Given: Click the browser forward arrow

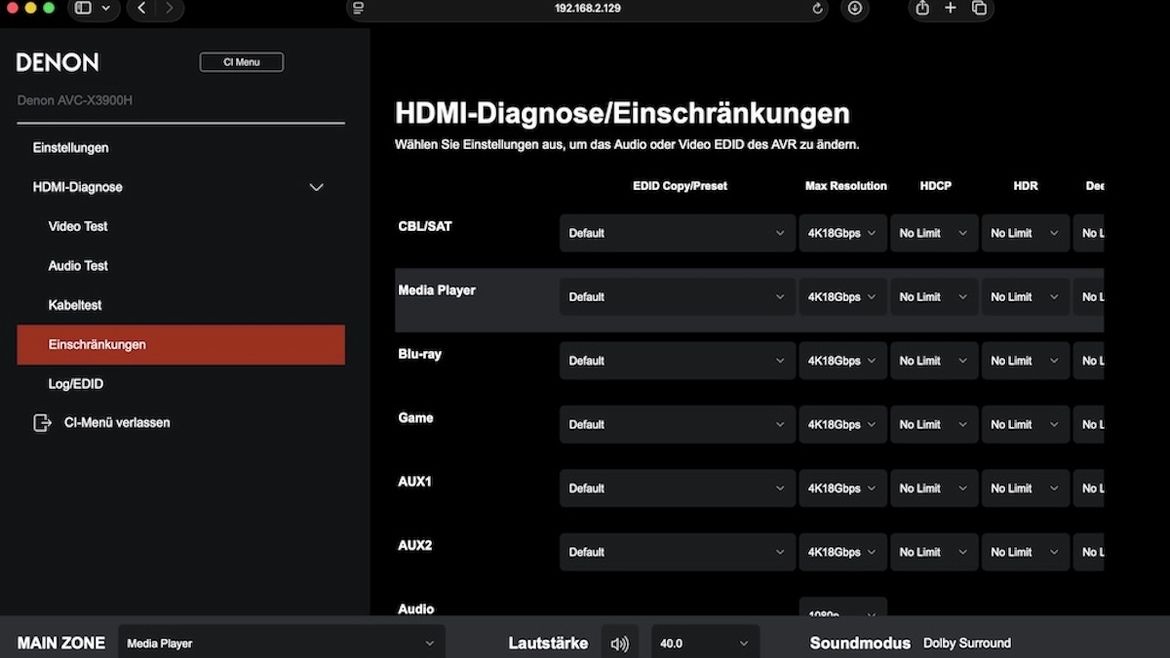Looking at the screenshot, I should tap(169, 8).
